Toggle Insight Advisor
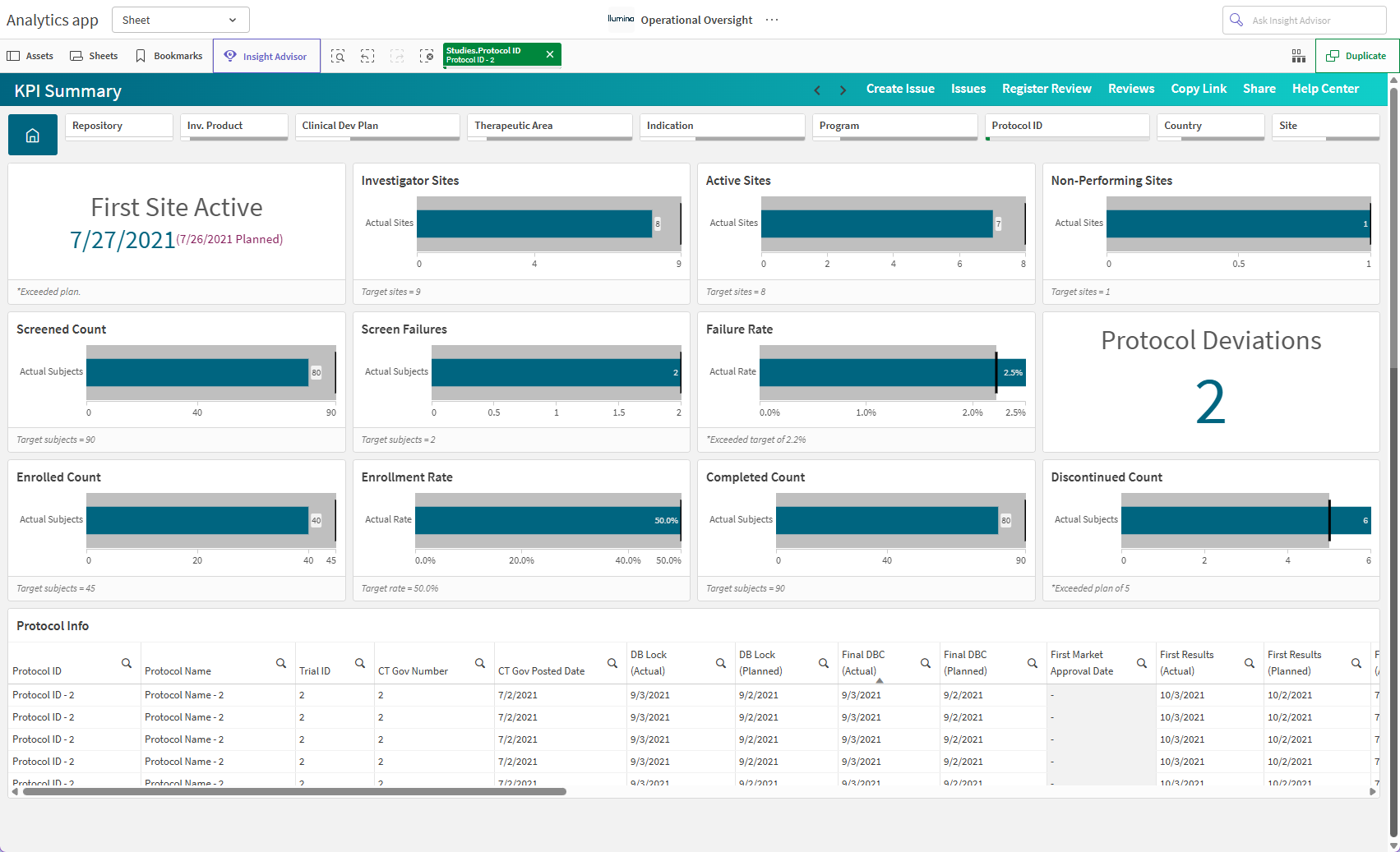Viewport: 1400px width, 852px height. pos(266,56)
